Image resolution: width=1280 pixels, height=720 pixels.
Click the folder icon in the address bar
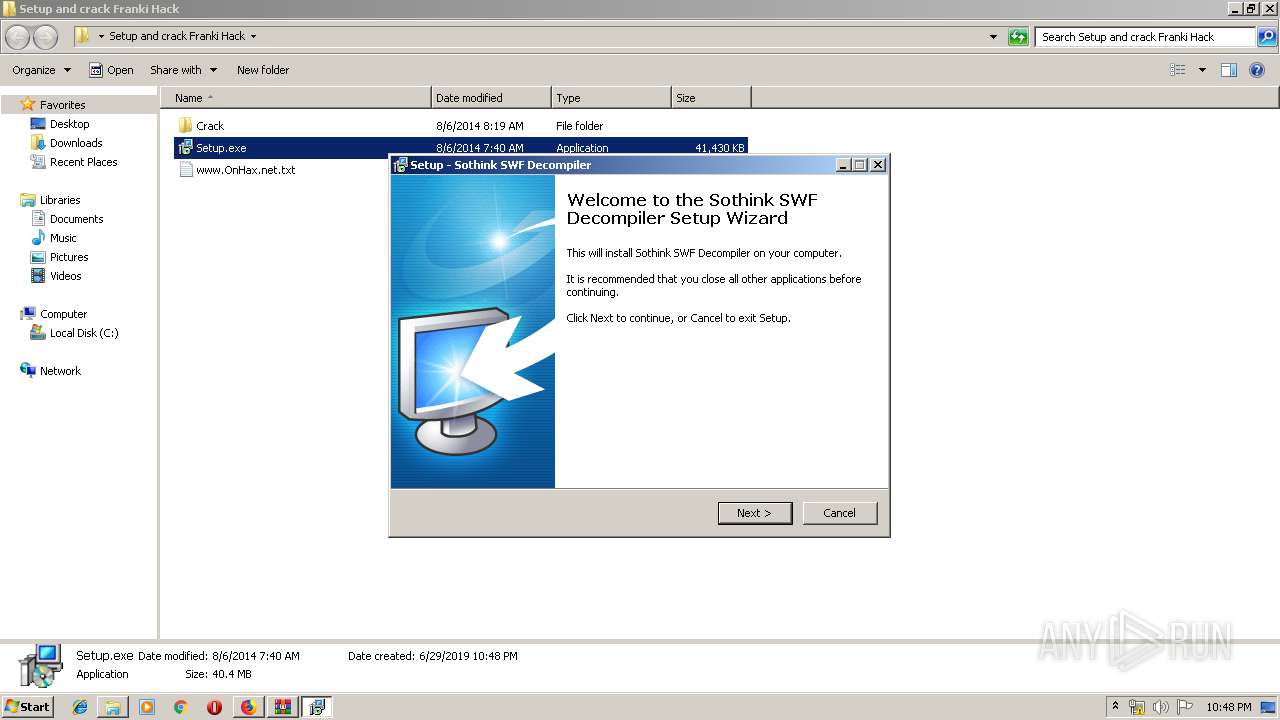[x=83, y=36]
